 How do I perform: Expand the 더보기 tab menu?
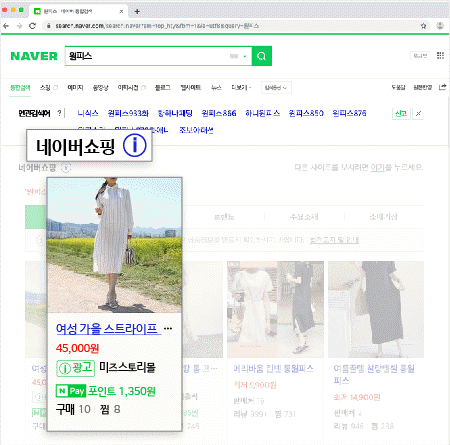tap(241, 88)
